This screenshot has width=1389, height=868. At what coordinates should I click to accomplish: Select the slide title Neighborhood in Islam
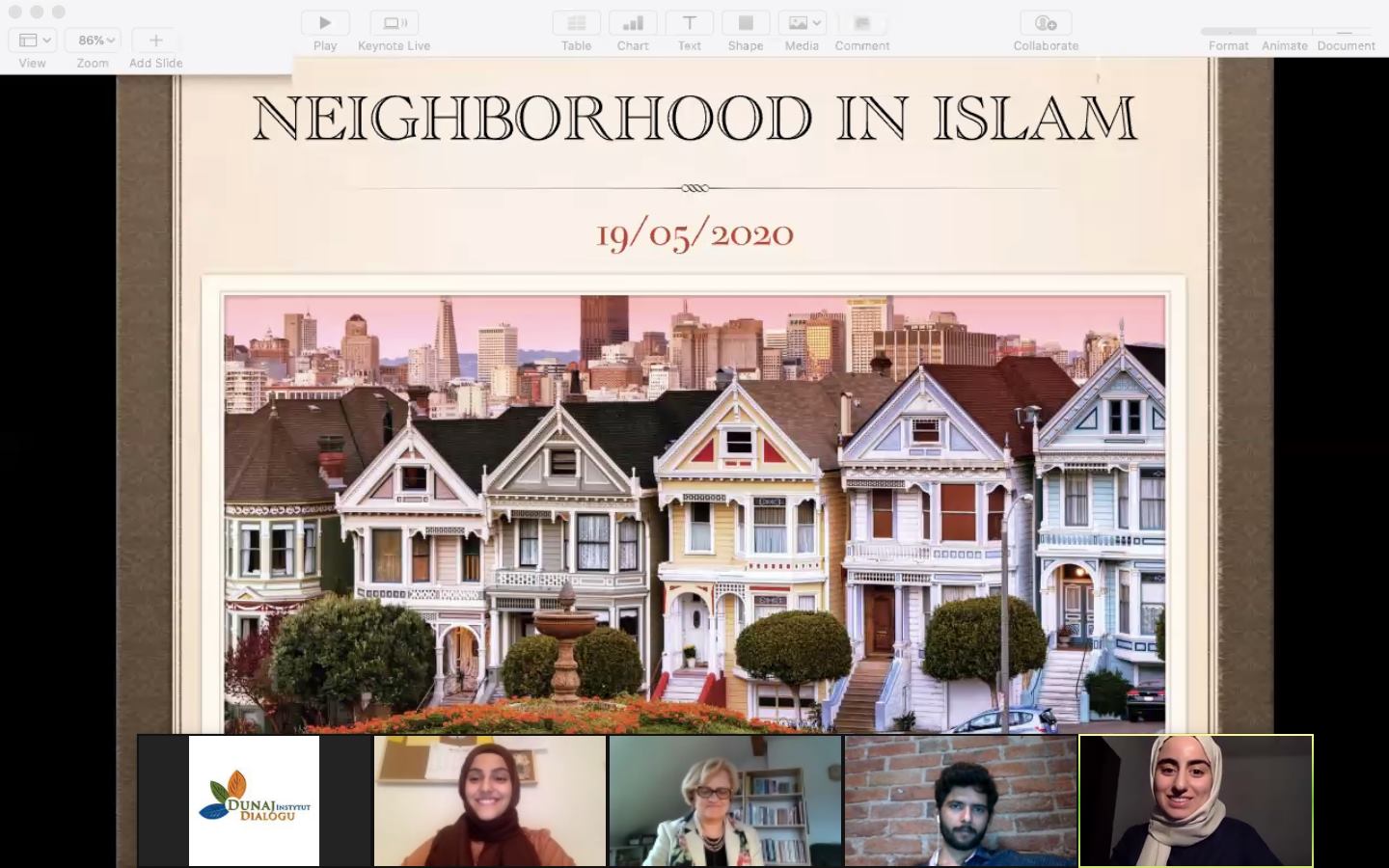[694, 119]
